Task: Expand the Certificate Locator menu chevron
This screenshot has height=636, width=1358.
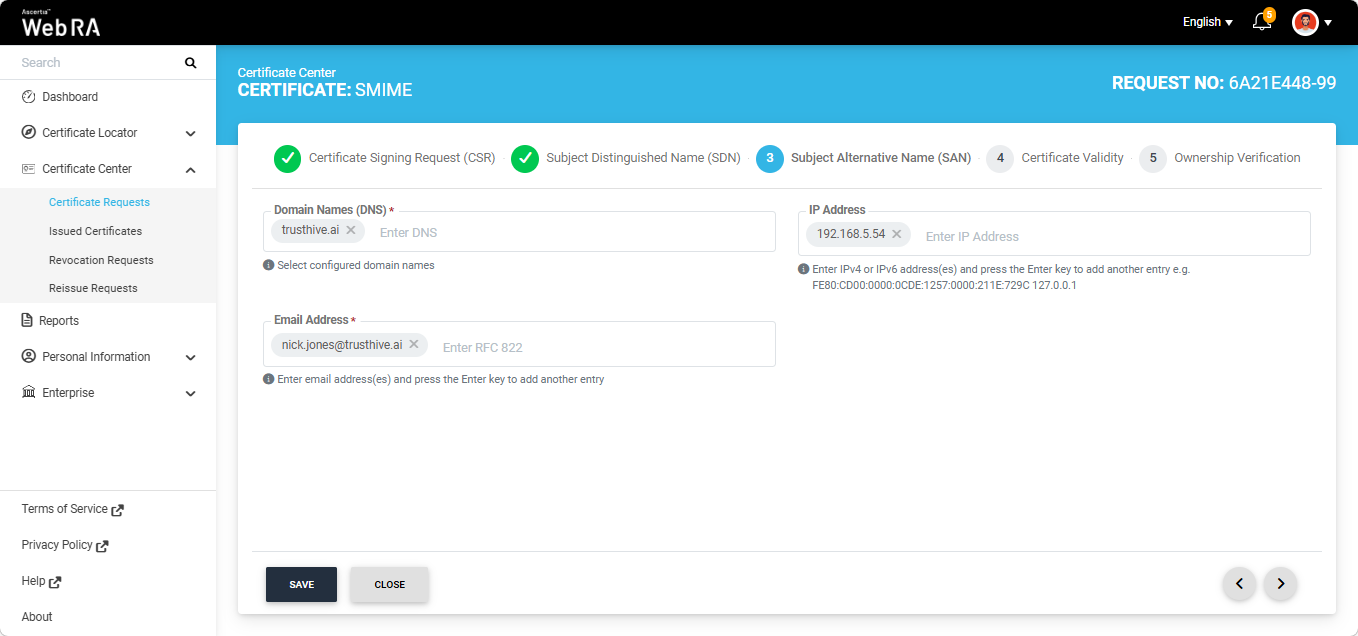Action: 191,133
